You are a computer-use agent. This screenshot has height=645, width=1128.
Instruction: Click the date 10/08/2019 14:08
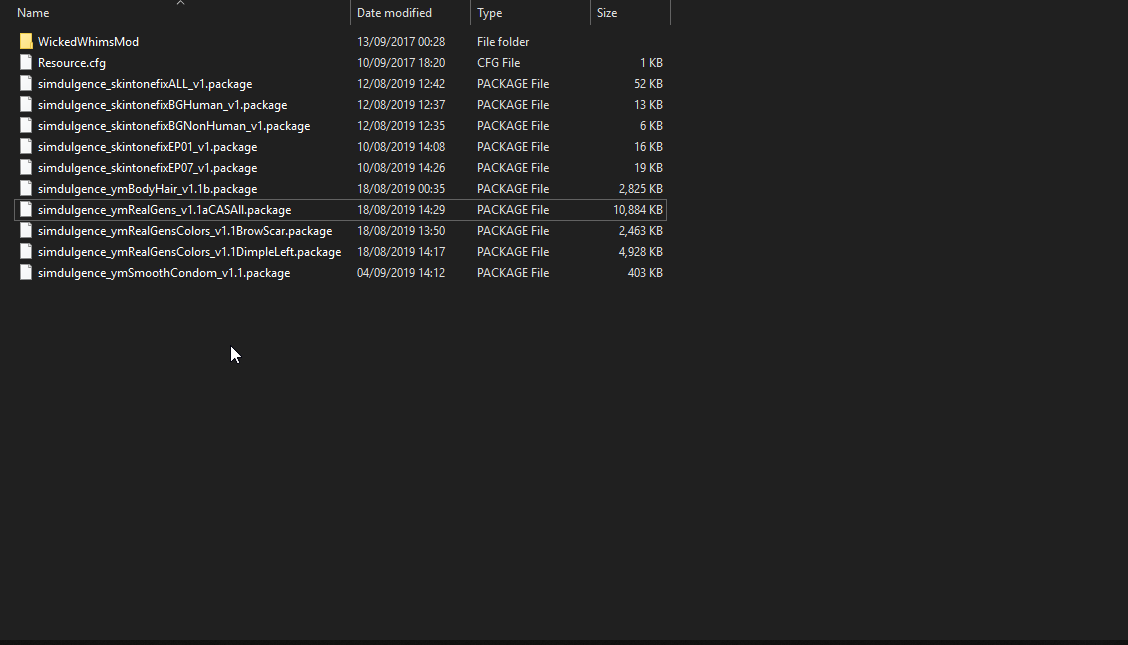tap(401, 146)
